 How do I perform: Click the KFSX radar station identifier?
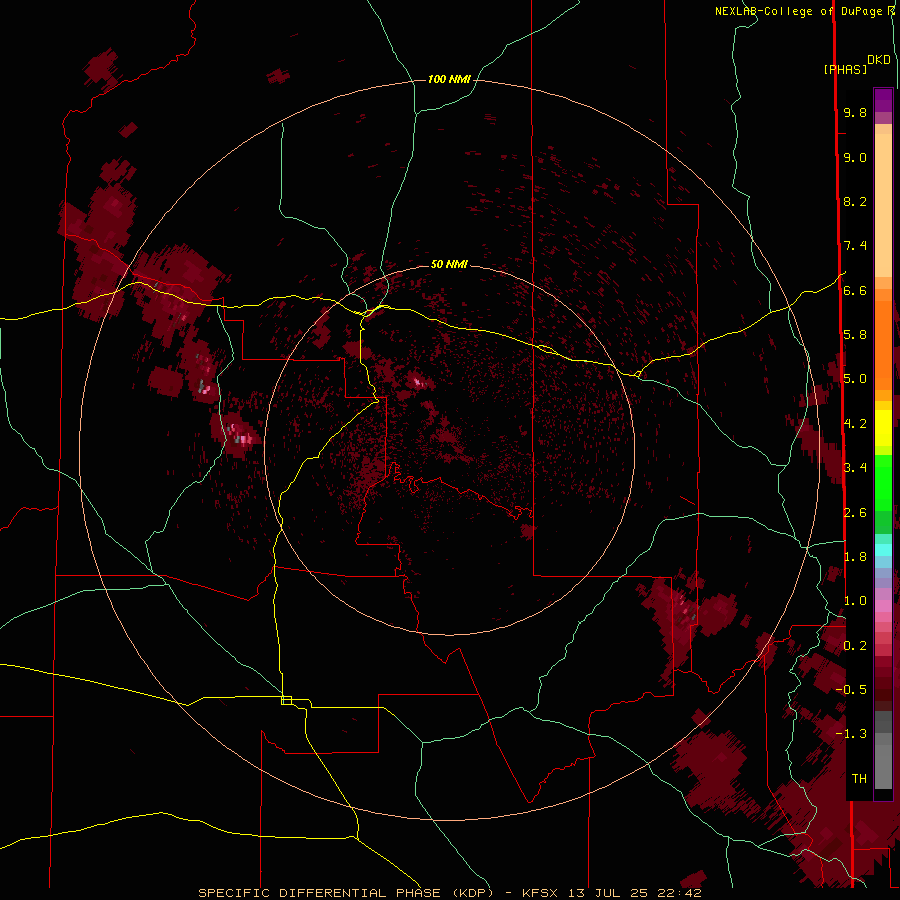point(542,893)
